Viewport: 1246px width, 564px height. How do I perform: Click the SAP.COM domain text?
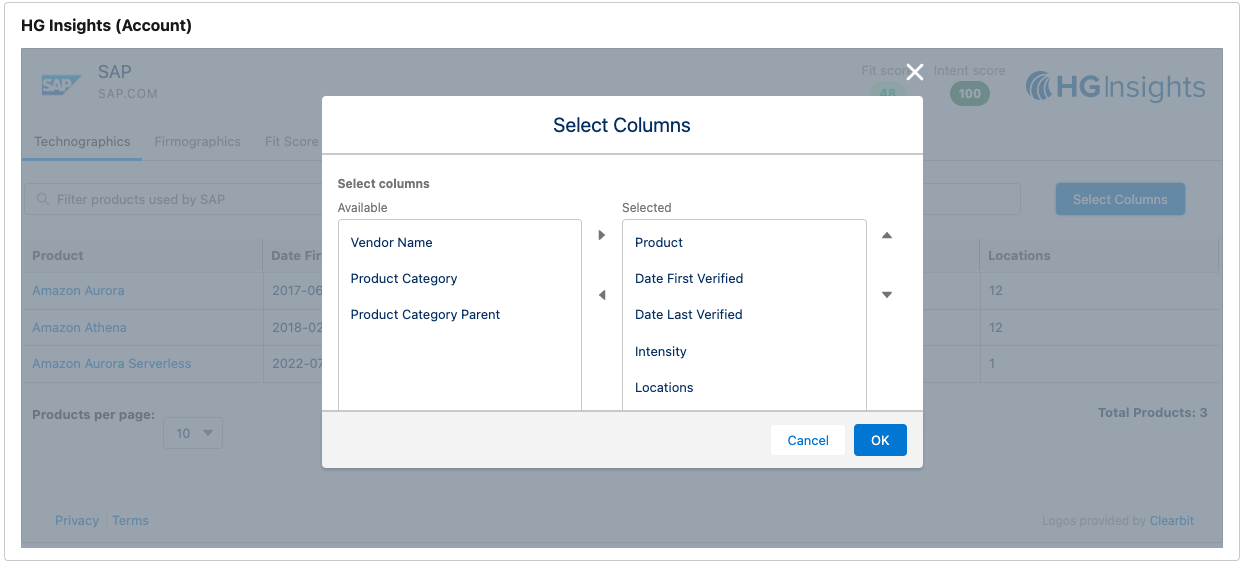[128, 94]
